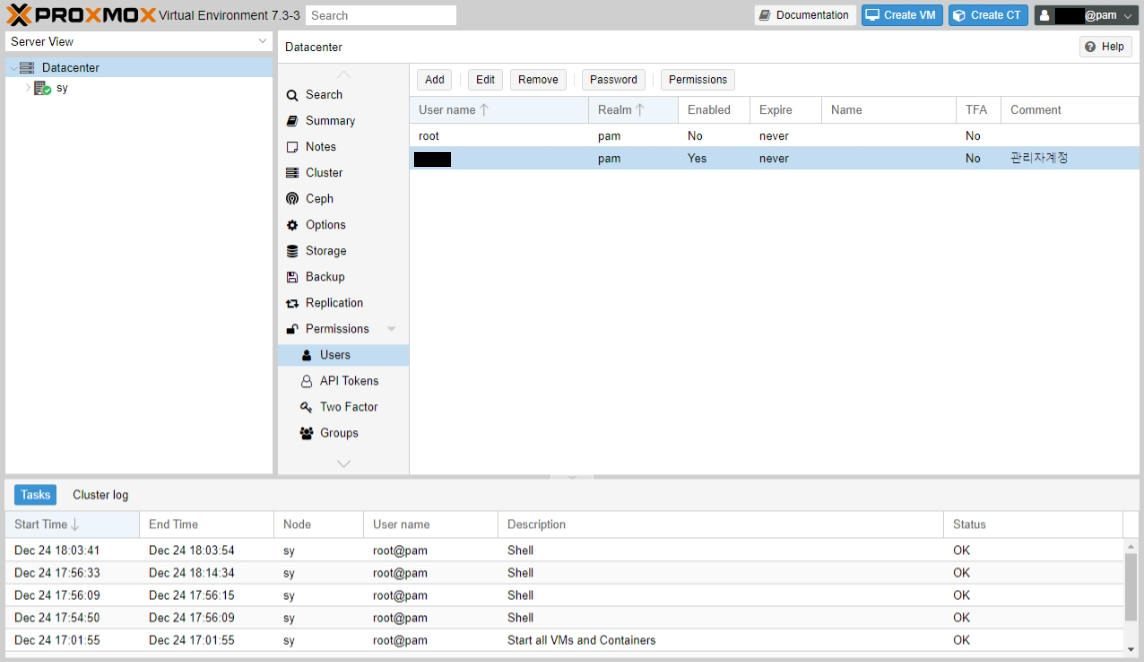Click the Create VM monitor icon

[x=873, y=15]
